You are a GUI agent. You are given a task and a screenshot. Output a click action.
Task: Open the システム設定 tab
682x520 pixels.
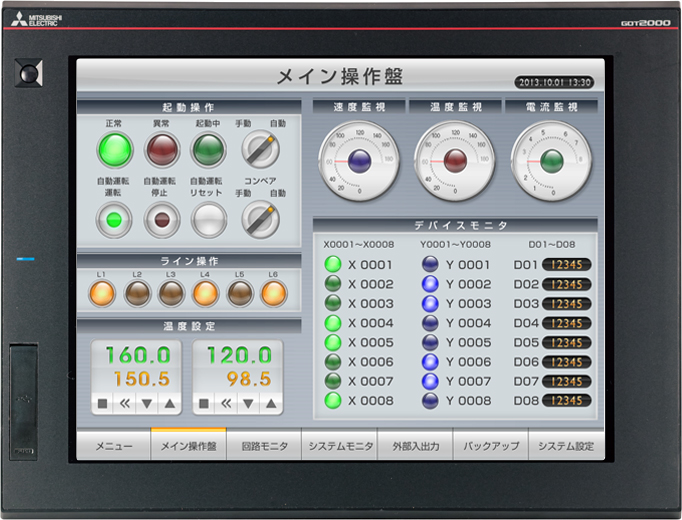click(566, 446)
